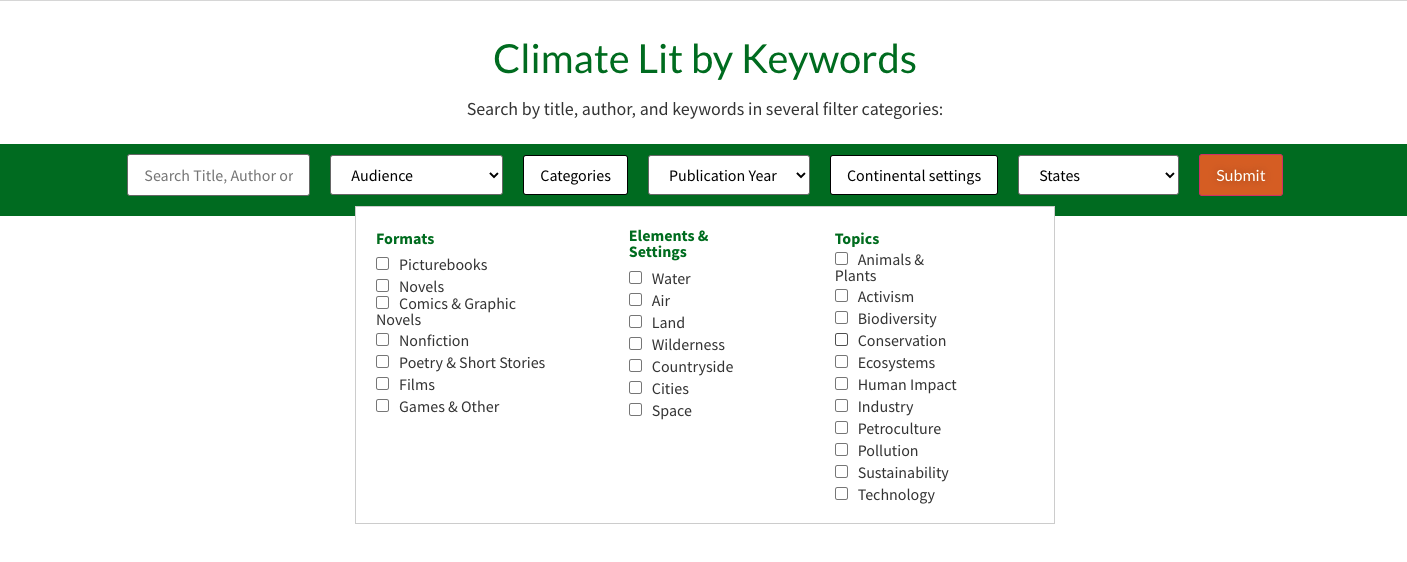Screen dimensions: 1407x562
Task: Open the States dropdown list
Action: (1098, 175)
